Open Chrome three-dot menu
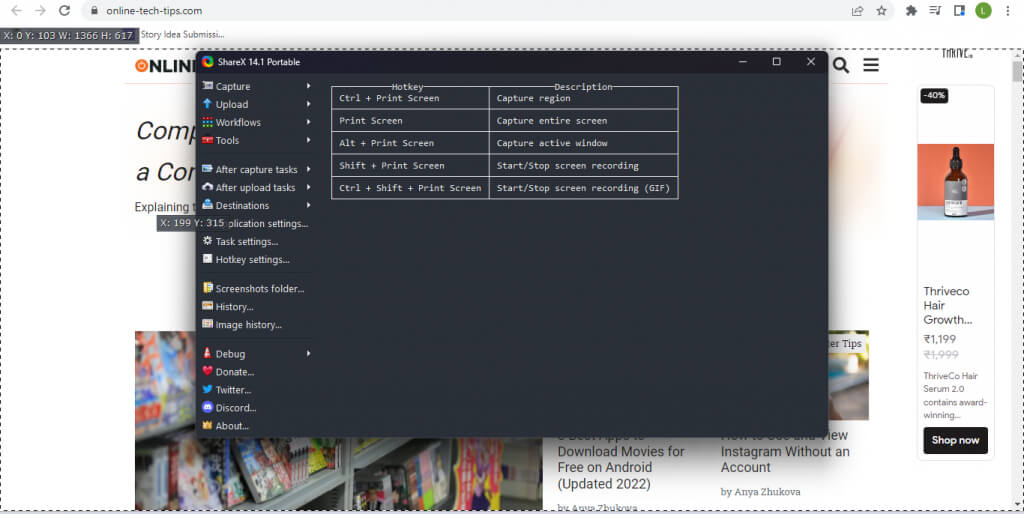 (x=1008, y=10)
